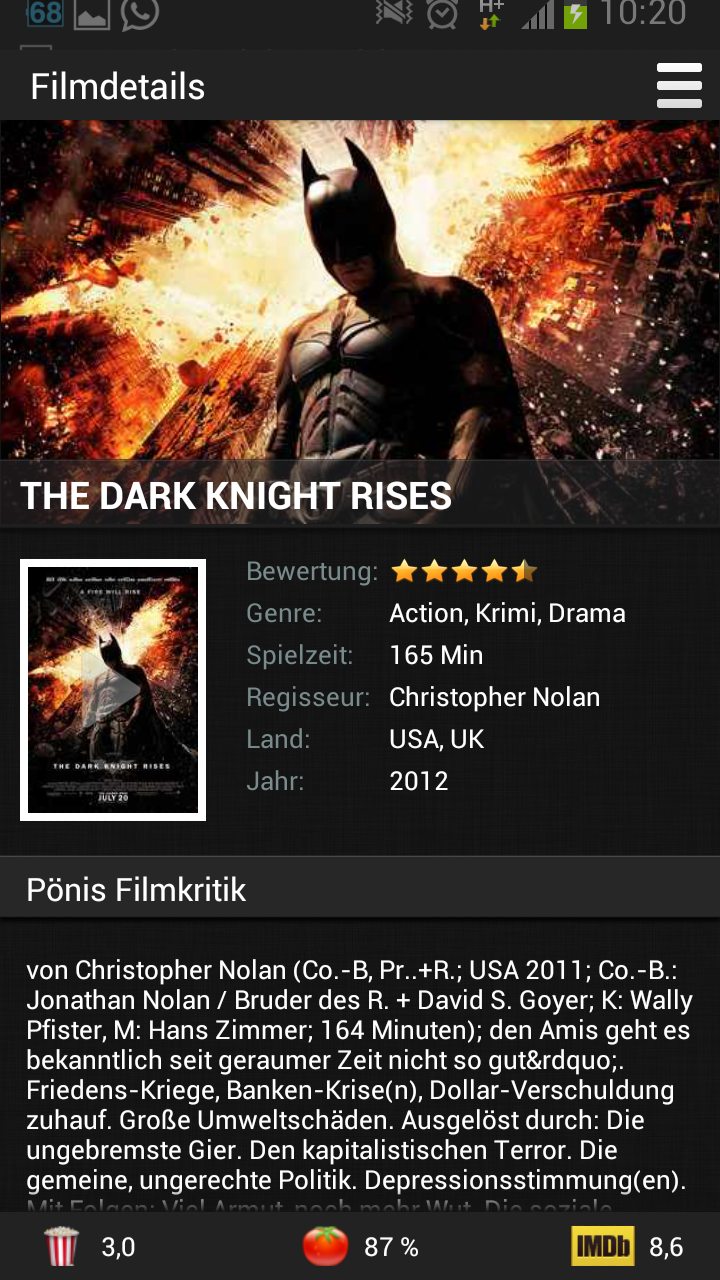Tap the Batman banner image

coord(360,290)
